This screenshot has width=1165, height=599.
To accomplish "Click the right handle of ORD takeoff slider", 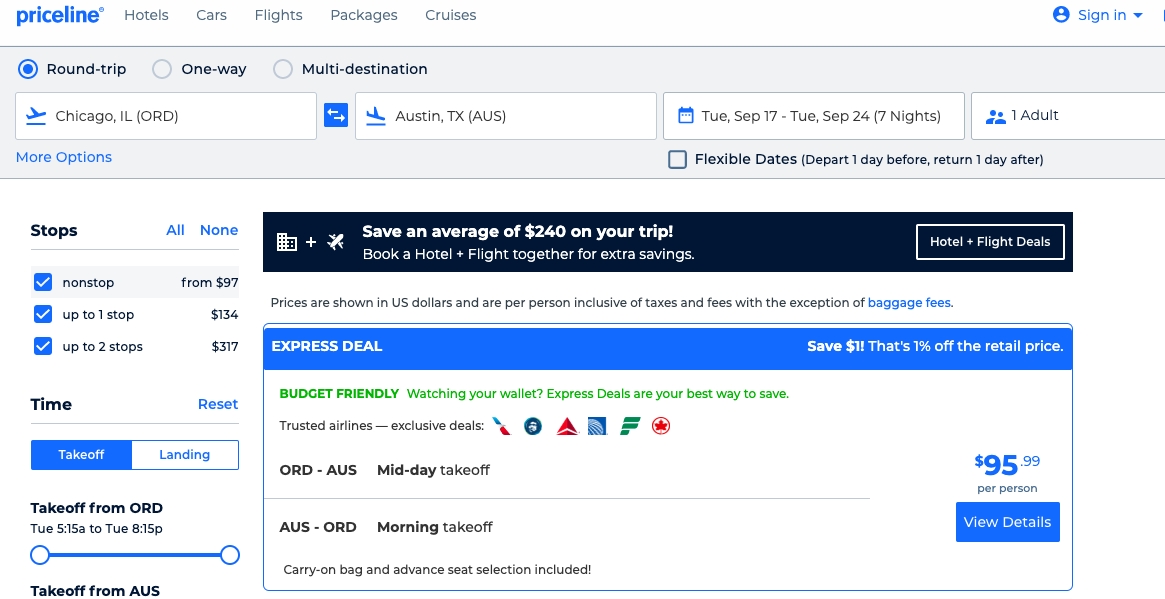I will point(230,555).
